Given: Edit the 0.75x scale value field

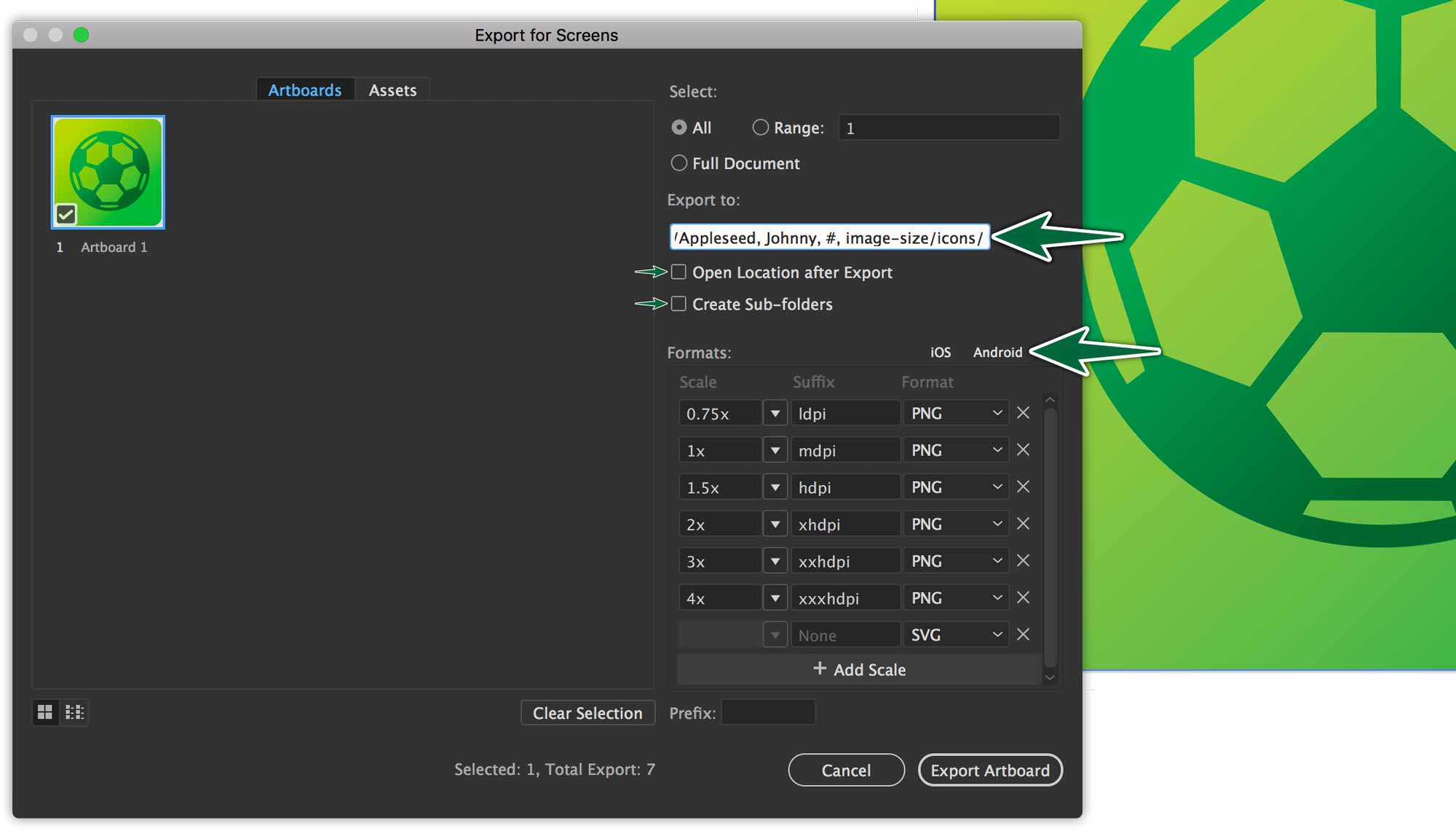Looking at the screenshot, I should tap(720, 414).
